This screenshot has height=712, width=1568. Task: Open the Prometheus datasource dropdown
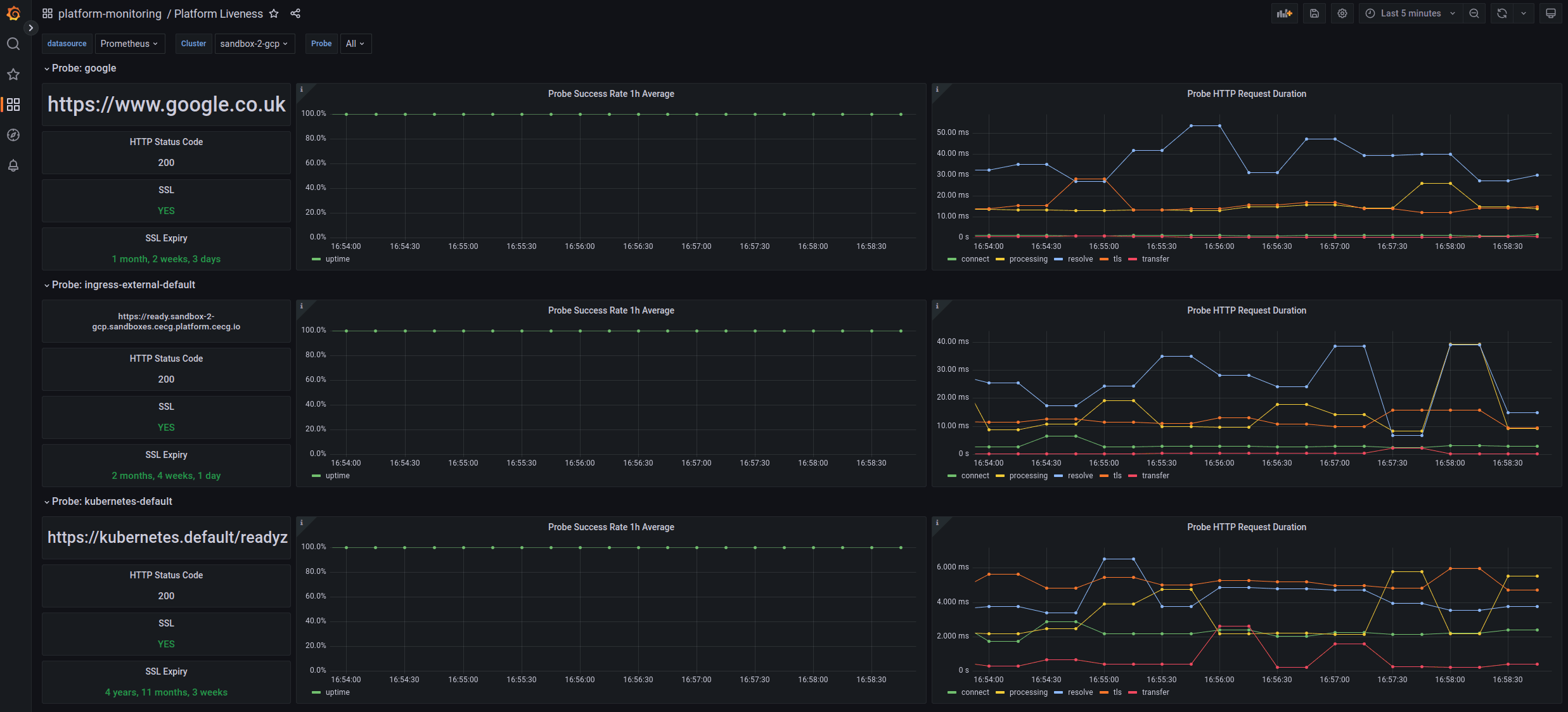[129, 44]
